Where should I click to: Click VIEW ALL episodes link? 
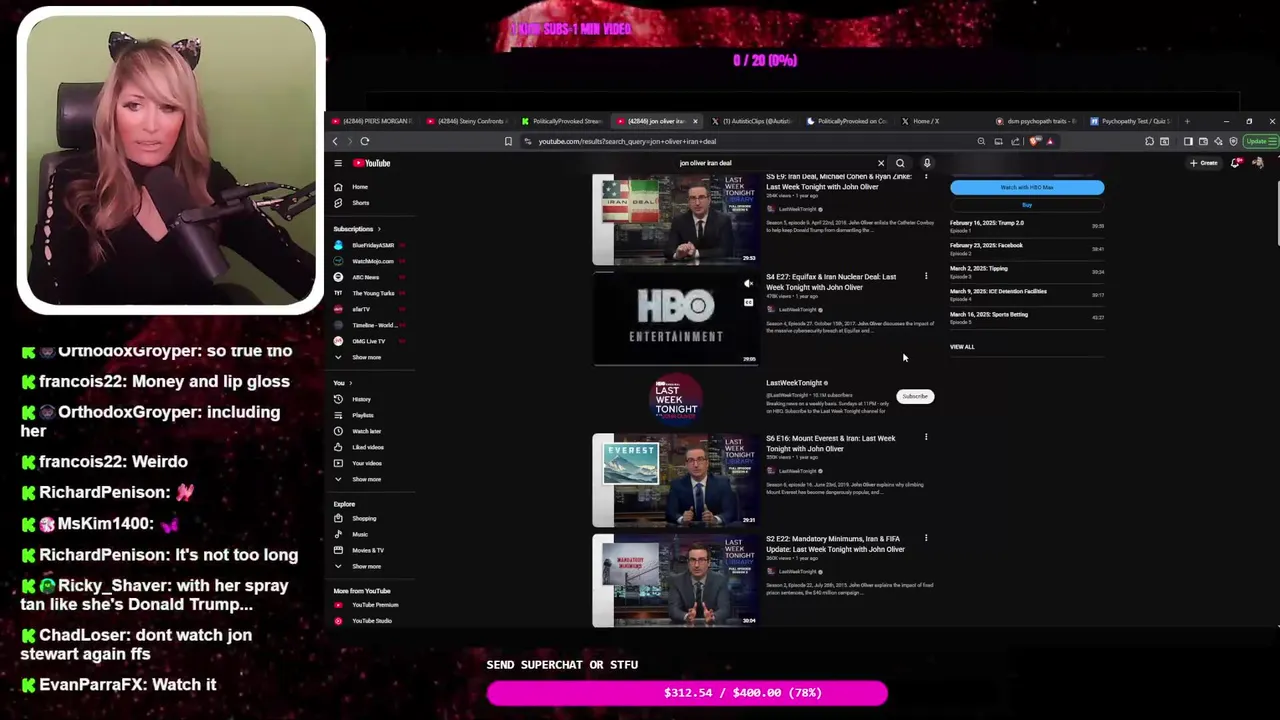pos(962,347)
